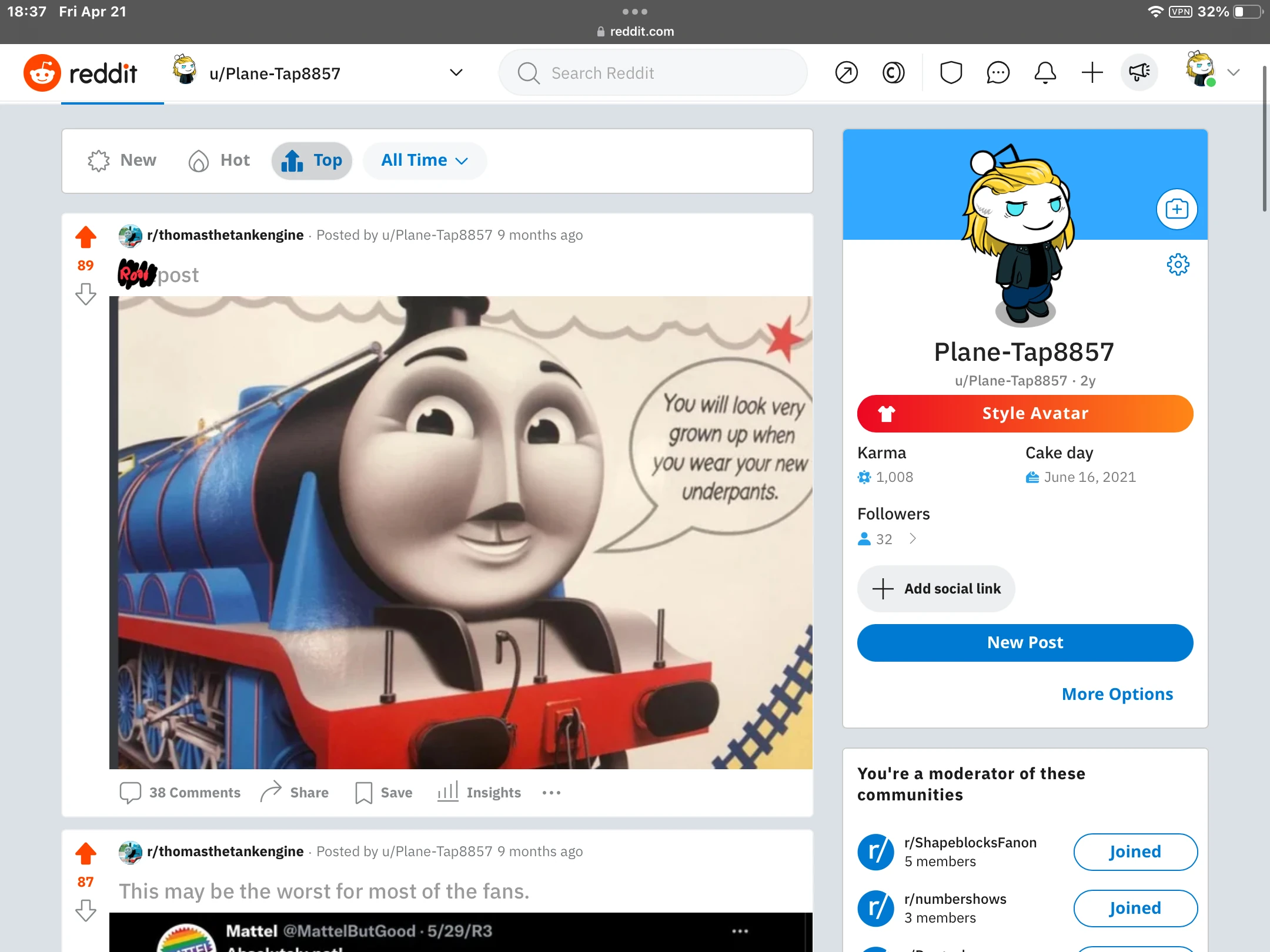Switch to New post sorting
The image size is (1270, 952).
(121, 160)
